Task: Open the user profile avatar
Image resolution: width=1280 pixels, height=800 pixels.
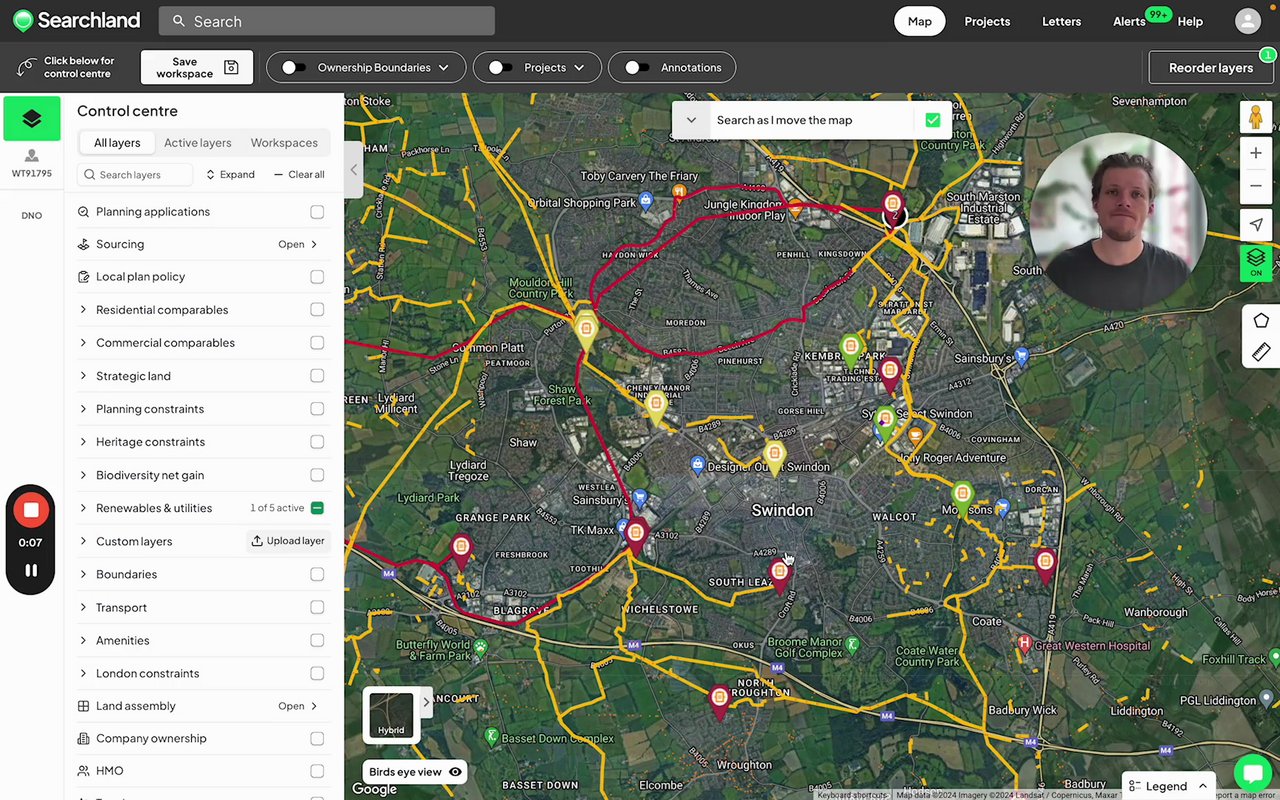Action: [1248, 21]
